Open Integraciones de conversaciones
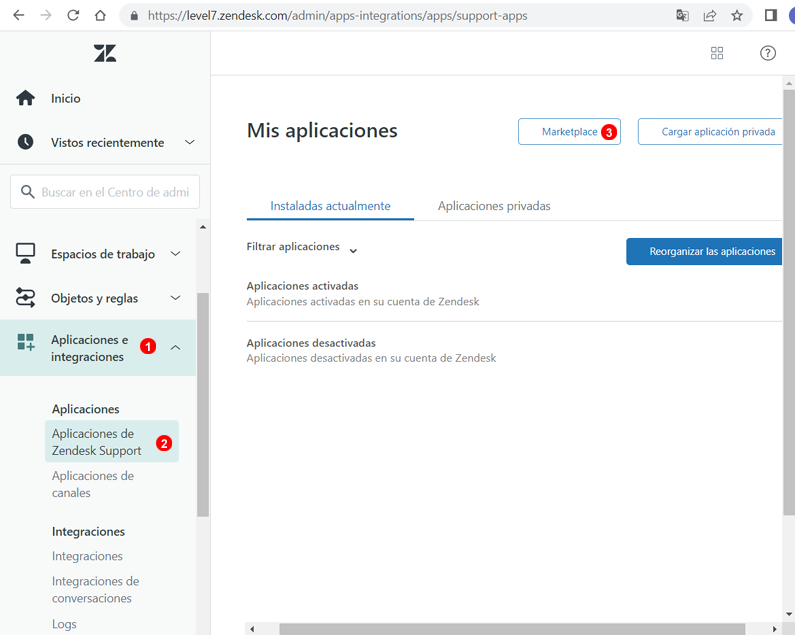This screenshot has width=795, height=635. pos(95,590)
